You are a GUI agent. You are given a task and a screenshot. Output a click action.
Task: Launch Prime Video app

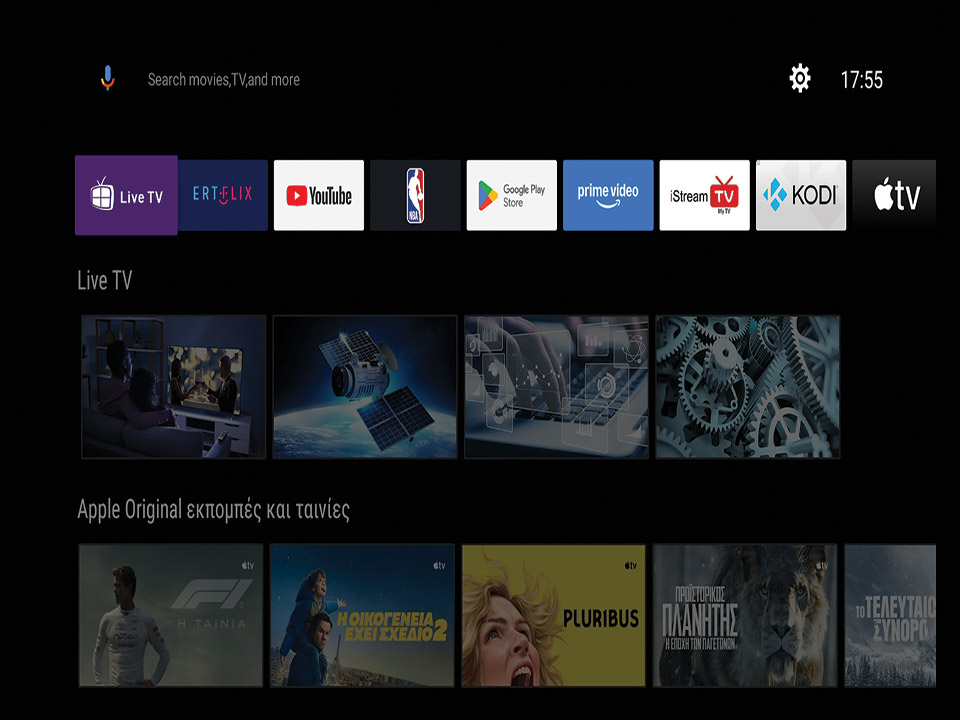(608, 195)
